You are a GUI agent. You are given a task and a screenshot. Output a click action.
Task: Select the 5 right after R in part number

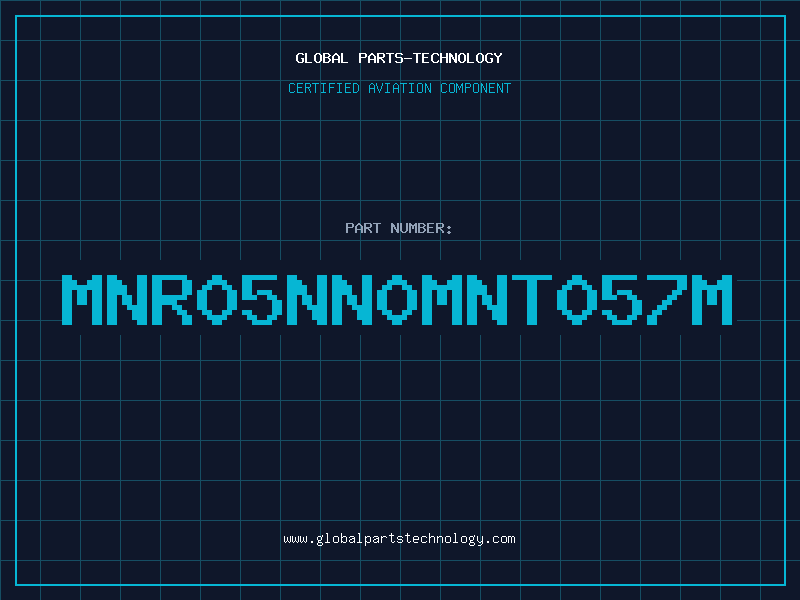262,299
